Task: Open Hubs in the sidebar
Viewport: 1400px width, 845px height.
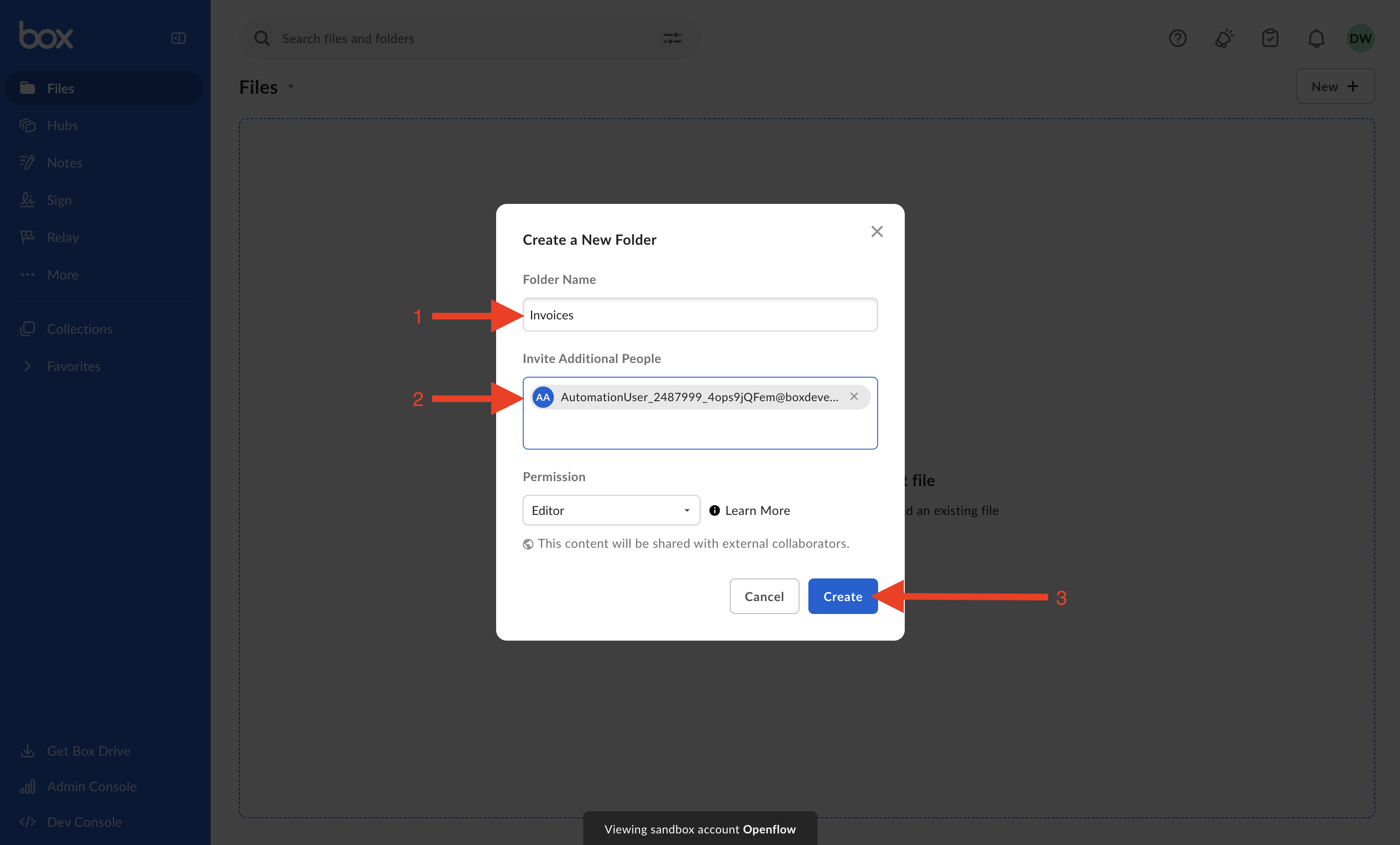Action: 62,125
